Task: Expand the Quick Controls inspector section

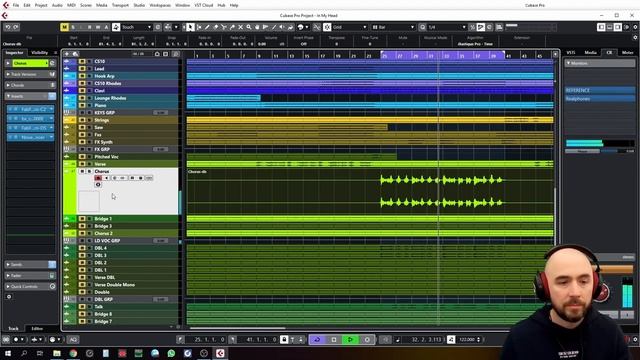Action: point(30,287)
